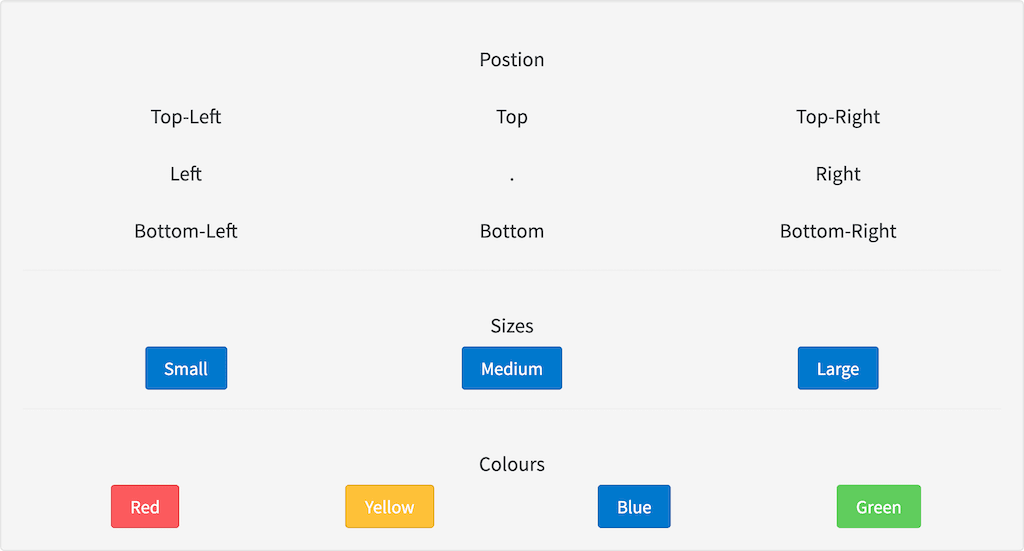
Task: Select the Right position option
Action: [838, 174]
